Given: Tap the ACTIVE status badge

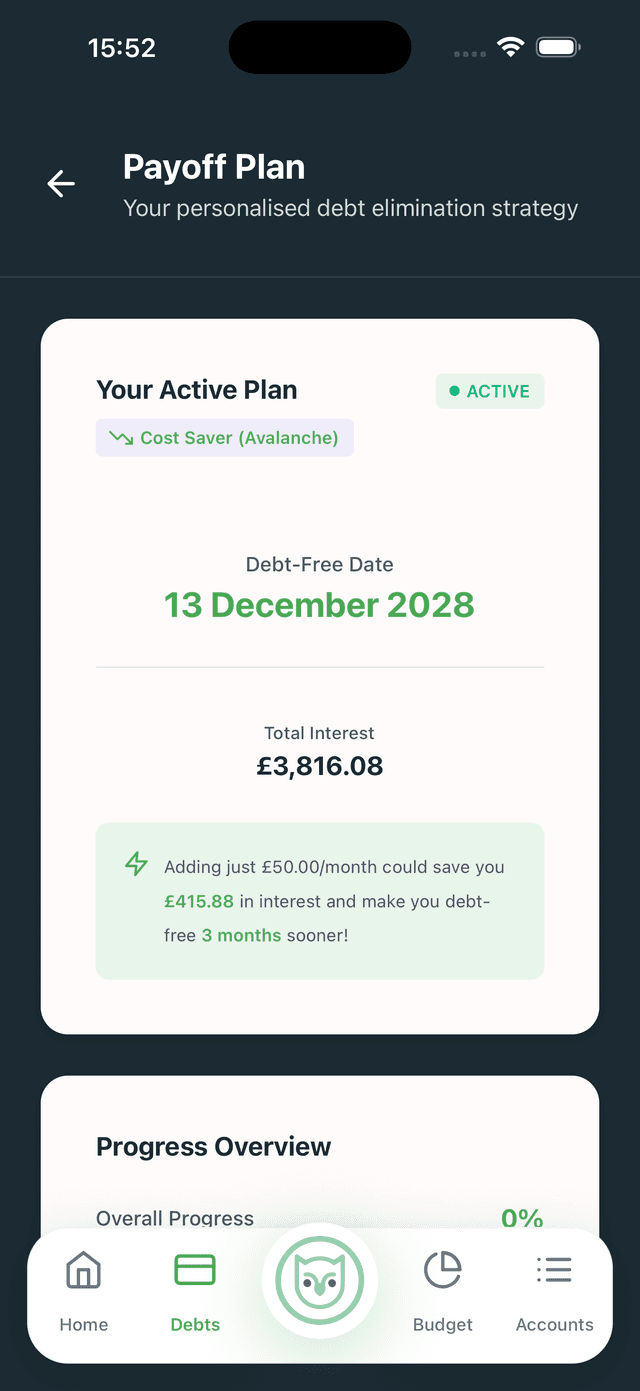Looking at the screenshot, I should [x=490, y=391].
